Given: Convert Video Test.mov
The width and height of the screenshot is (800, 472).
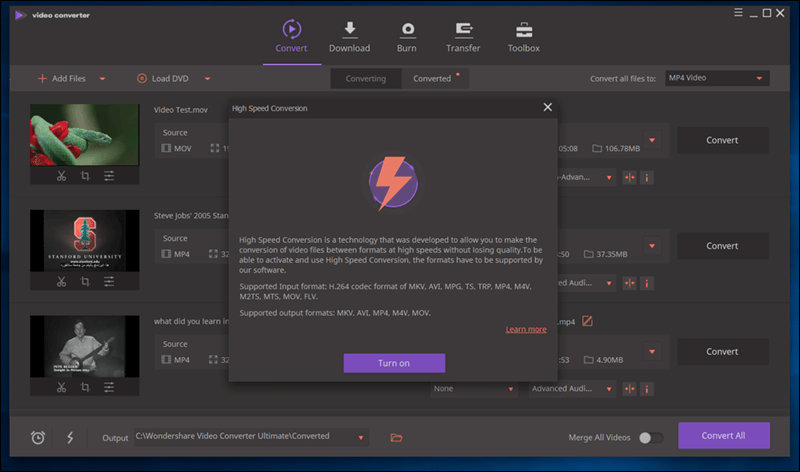Looking at the screenshot, I should click(x=722, y=140).
